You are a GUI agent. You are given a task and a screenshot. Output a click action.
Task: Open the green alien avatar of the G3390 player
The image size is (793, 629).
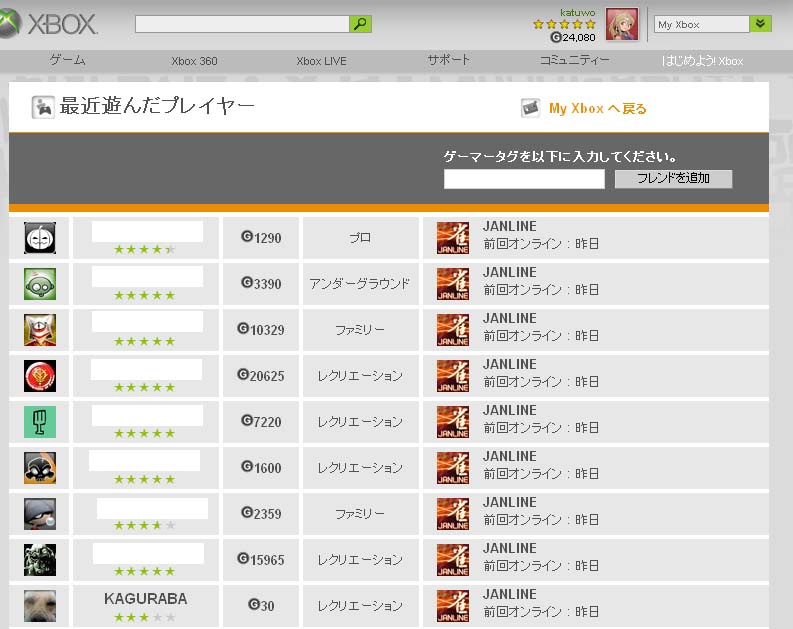(40, 284)
